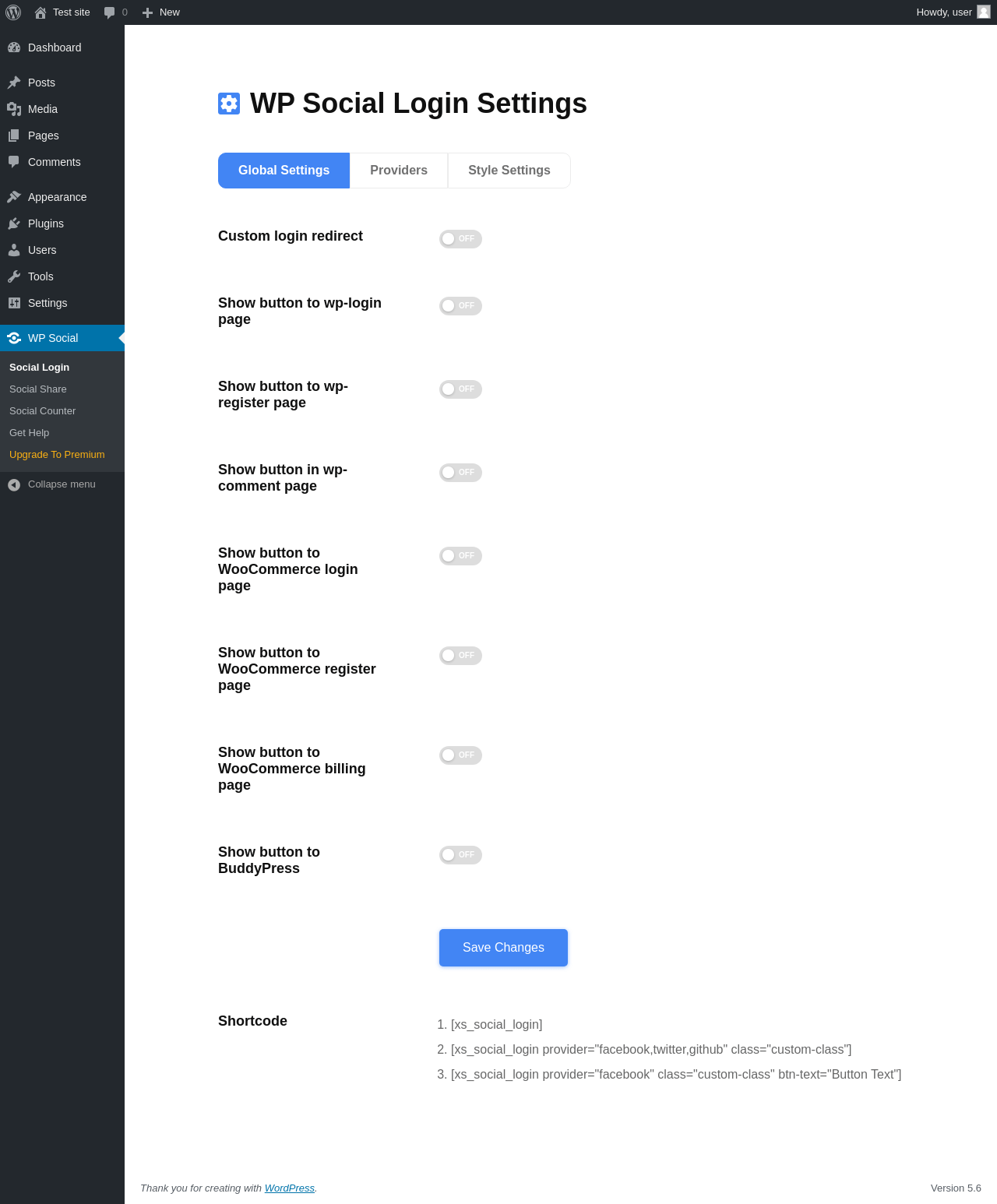Click the Test site home icon
Screen dimensions: 997x1204
pos(41,12)
